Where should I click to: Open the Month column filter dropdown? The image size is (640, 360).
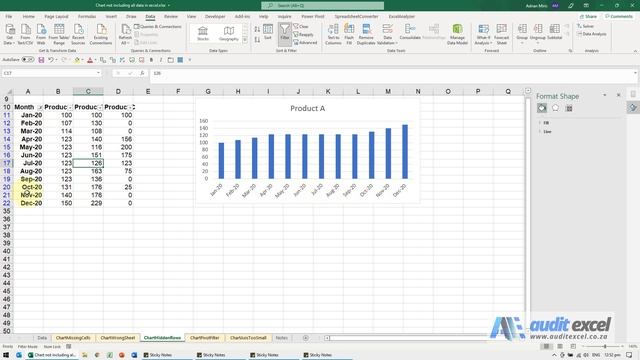click(x=40, y=107)
